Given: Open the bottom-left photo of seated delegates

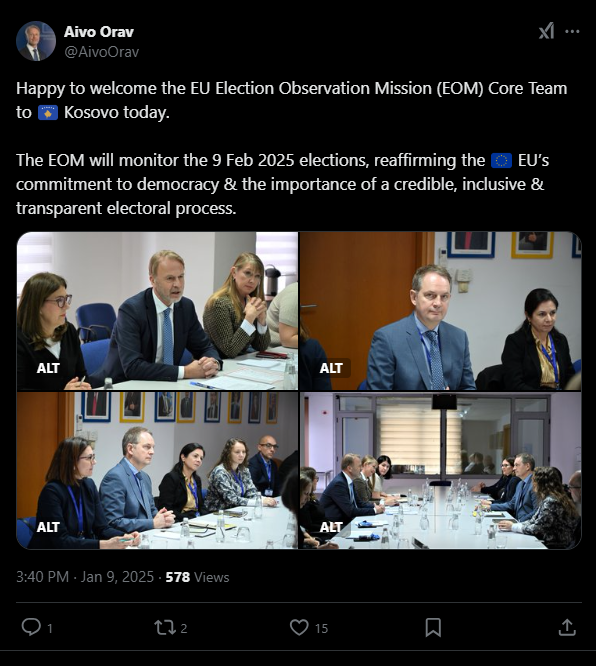Looking at the screenshot, I should pyautogui.click(x=157, y=470).
